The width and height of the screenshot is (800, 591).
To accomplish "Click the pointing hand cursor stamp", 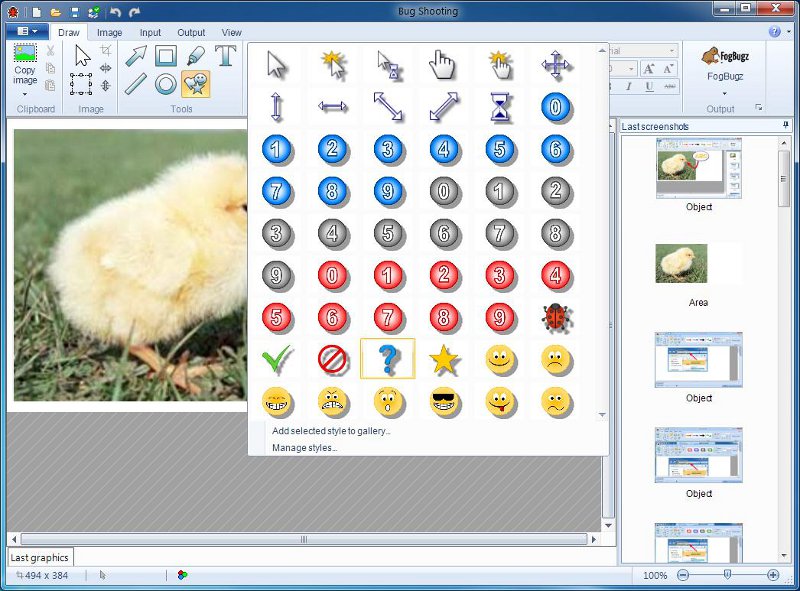I will tap(443, 65).
